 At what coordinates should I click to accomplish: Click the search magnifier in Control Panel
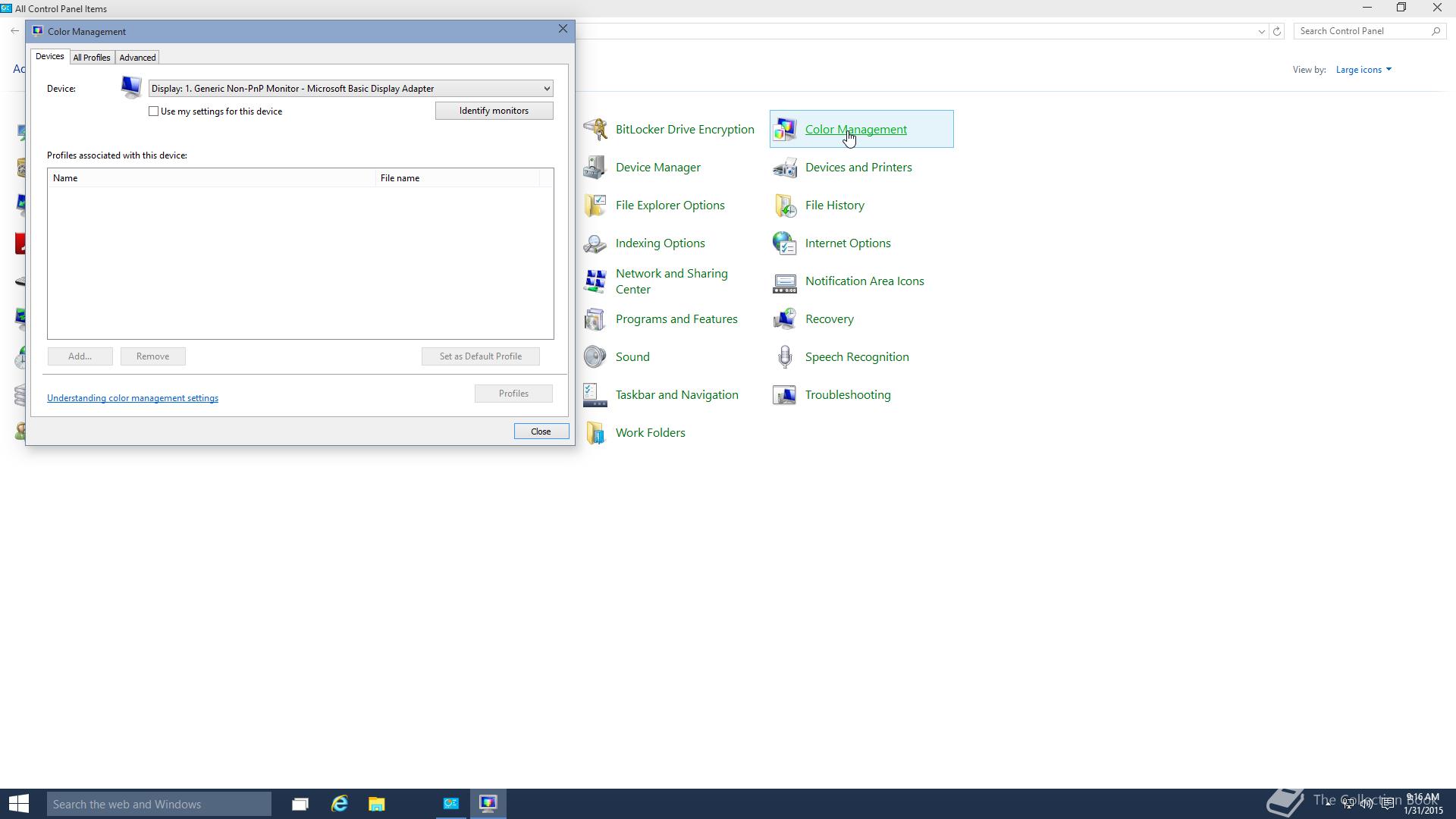click(1436, 31)
